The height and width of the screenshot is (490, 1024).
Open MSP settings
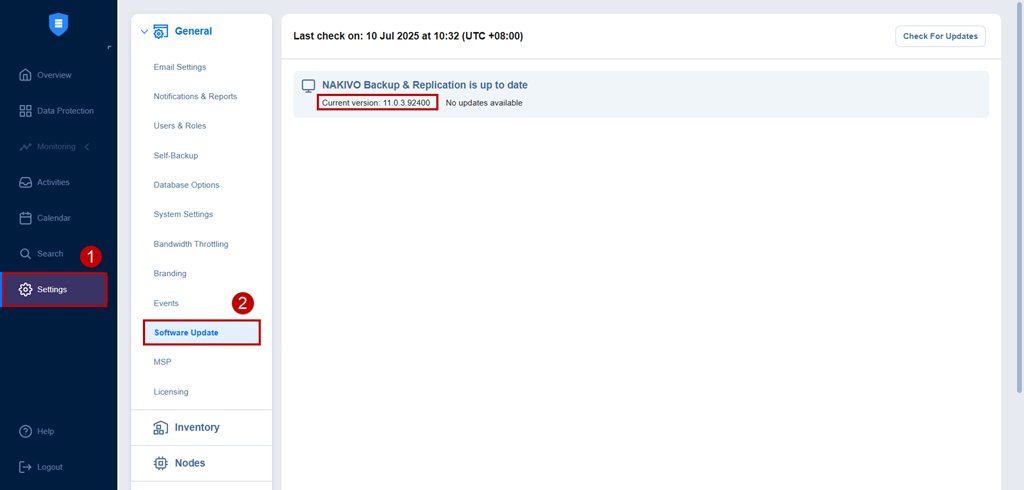[x=162, y=362]
